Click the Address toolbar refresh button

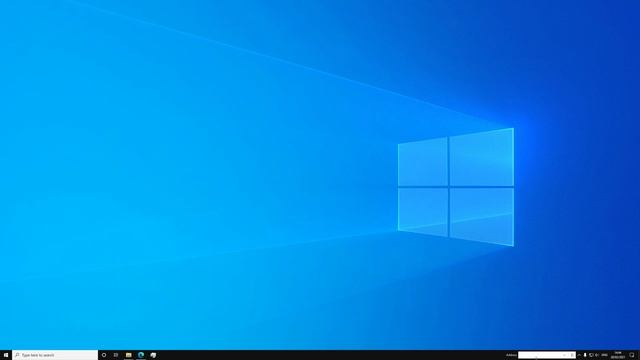tap(572, 355)
